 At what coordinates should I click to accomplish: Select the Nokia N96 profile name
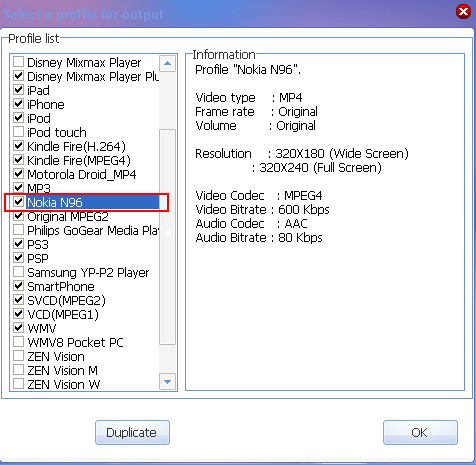tap(55, 203)
